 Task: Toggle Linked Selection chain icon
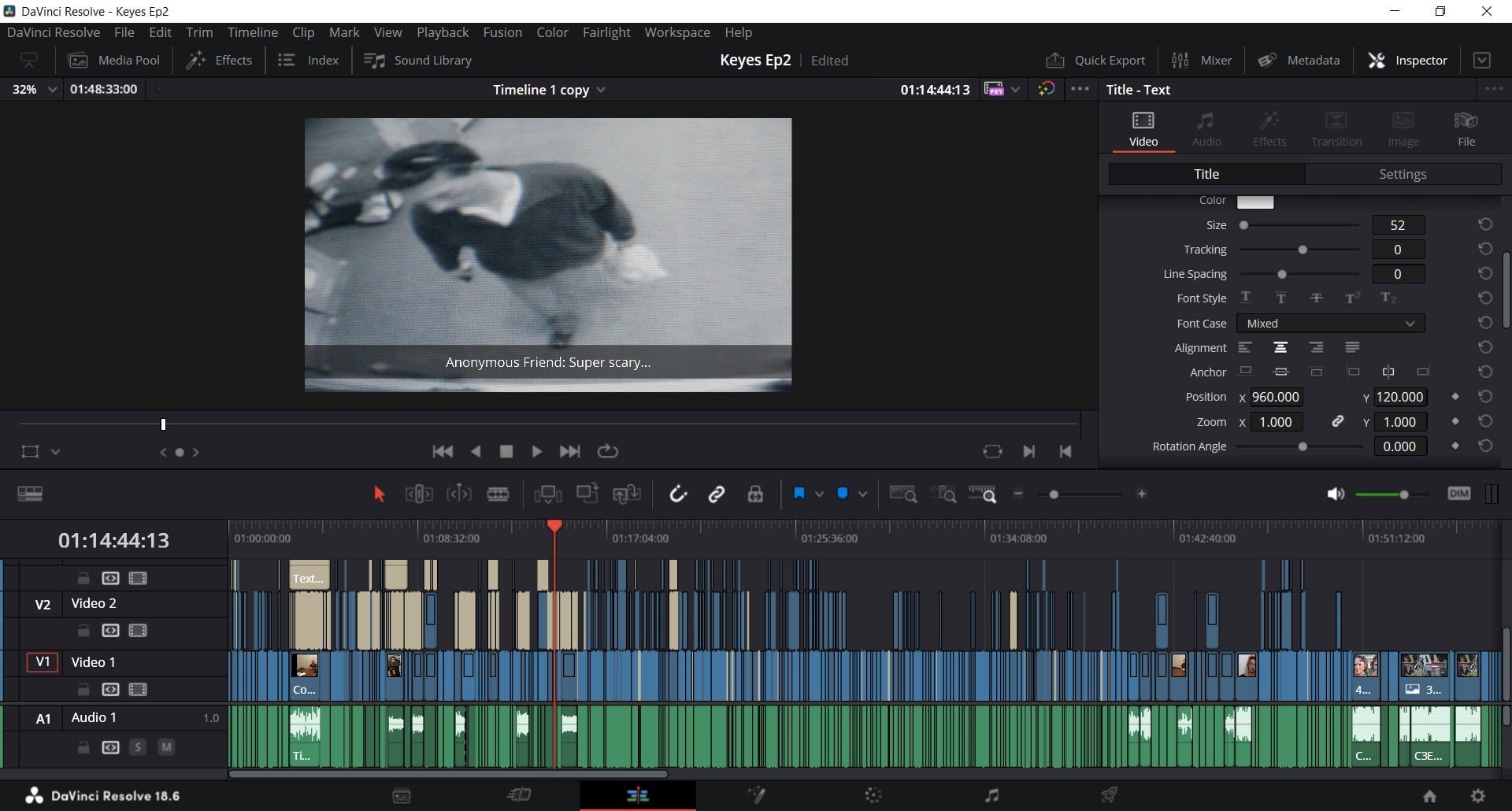[717, 494]
